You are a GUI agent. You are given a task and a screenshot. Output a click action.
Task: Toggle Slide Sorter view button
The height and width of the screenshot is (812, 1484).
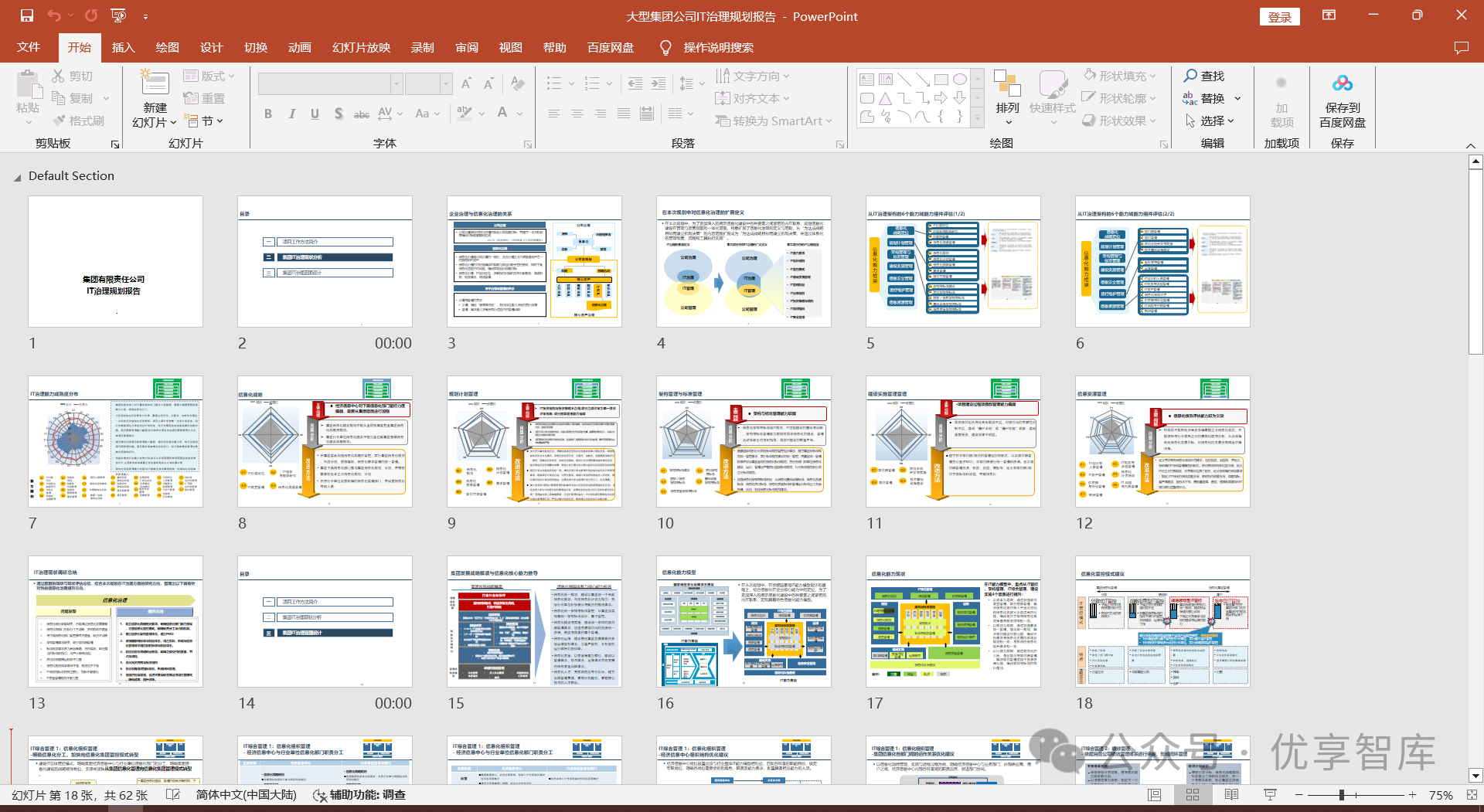point(1193,795)
